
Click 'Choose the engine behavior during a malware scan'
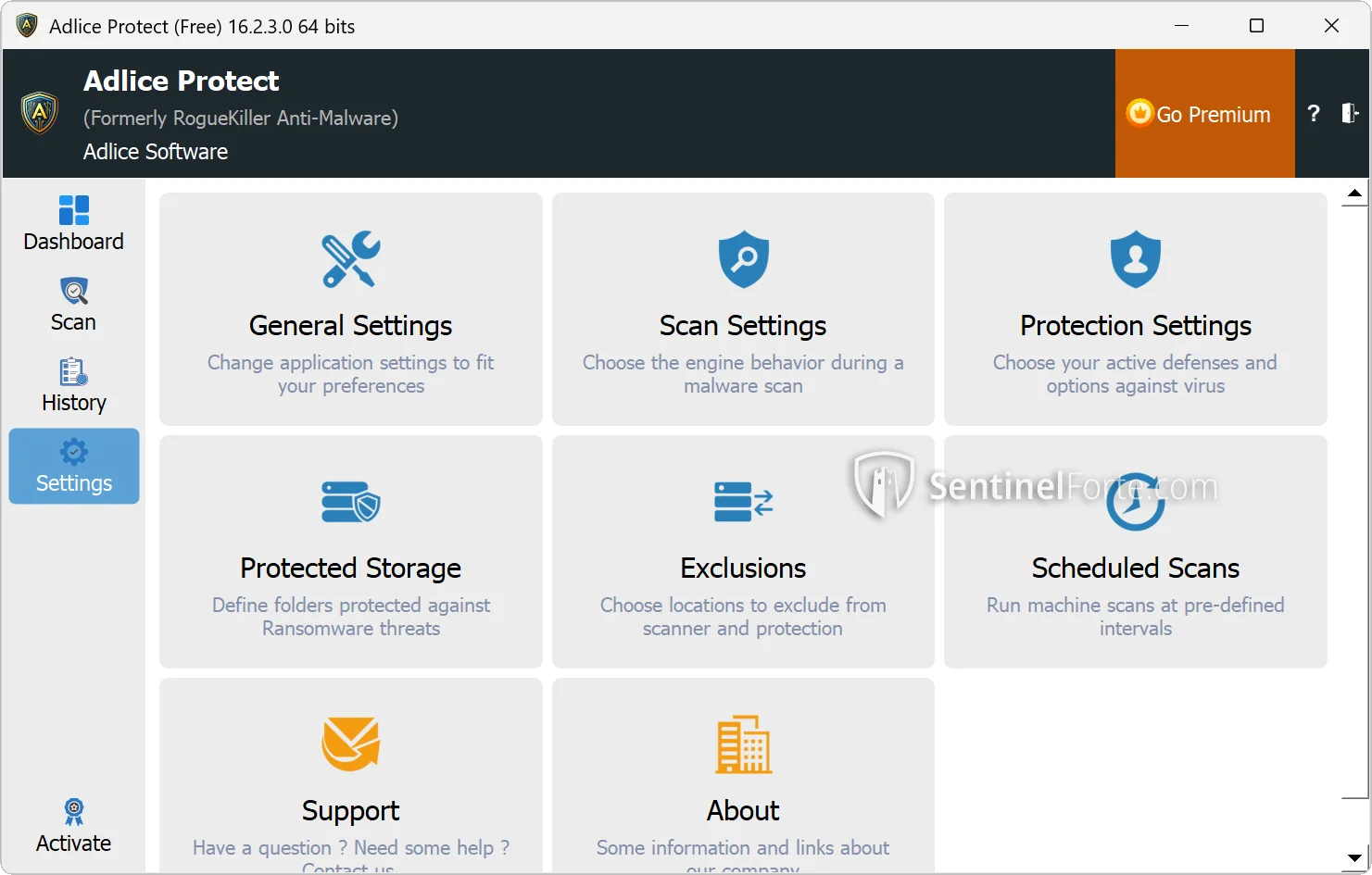coord(743,375)
